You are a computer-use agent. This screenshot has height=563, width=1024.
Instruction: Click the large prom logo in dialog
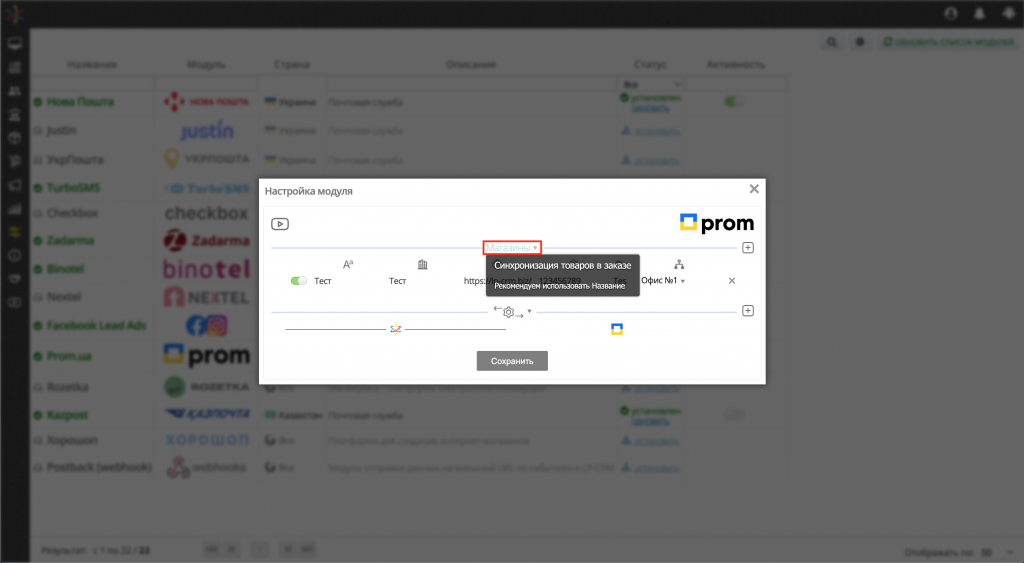click(716, 223)
